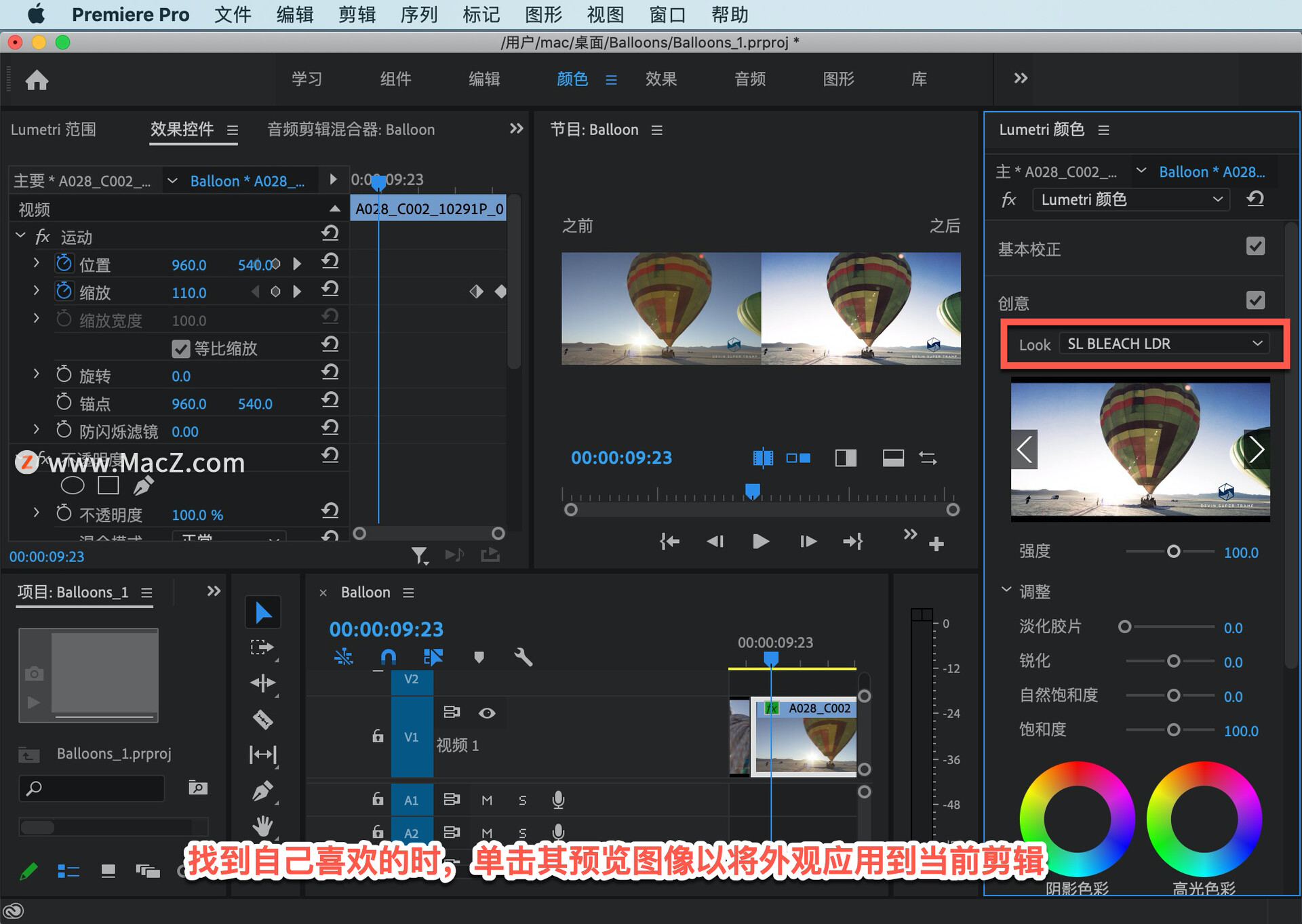Uncheck Uniform Scale checkbox

pyautogui.click(x=180, y=348)
